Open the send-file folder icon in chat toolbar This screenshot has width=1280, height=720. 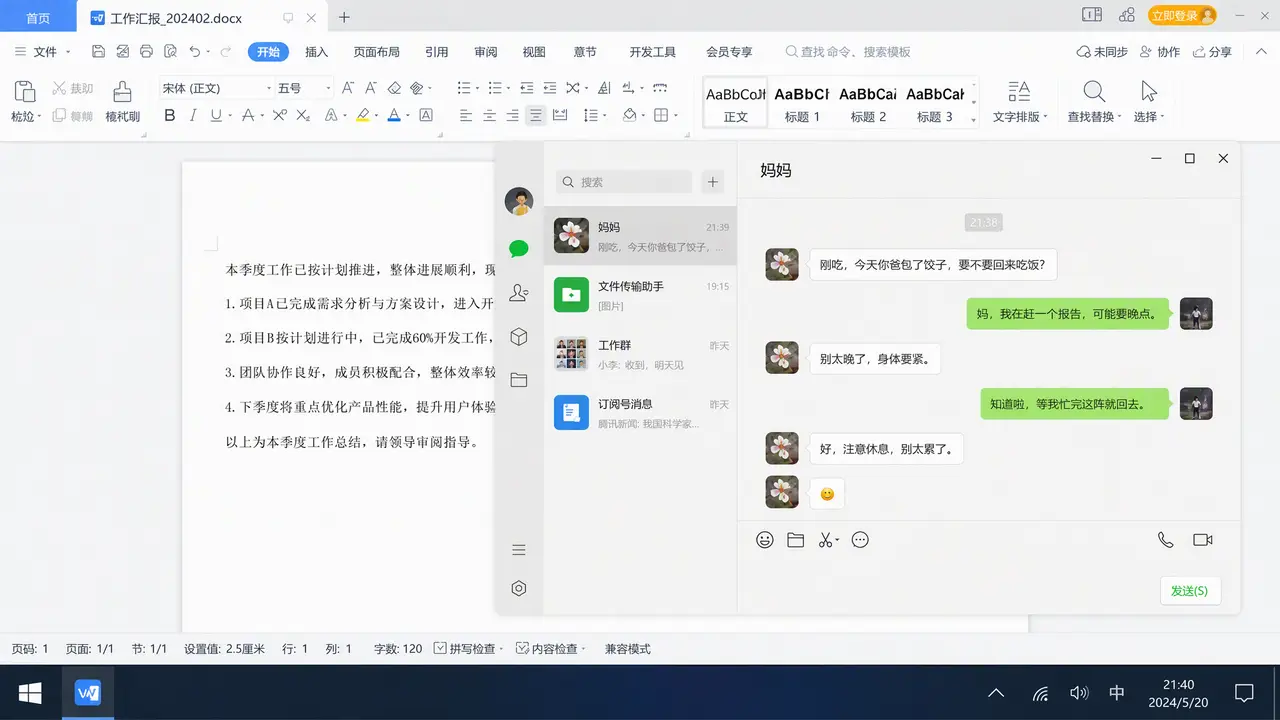tap(796, 540)
